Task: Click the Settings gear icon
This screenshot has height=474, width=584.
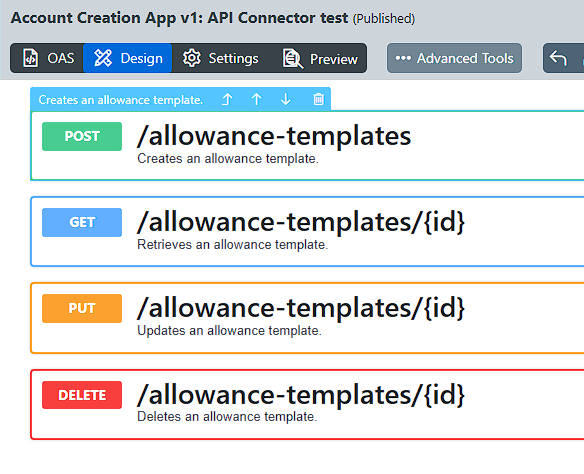Action: pos(191,58)
